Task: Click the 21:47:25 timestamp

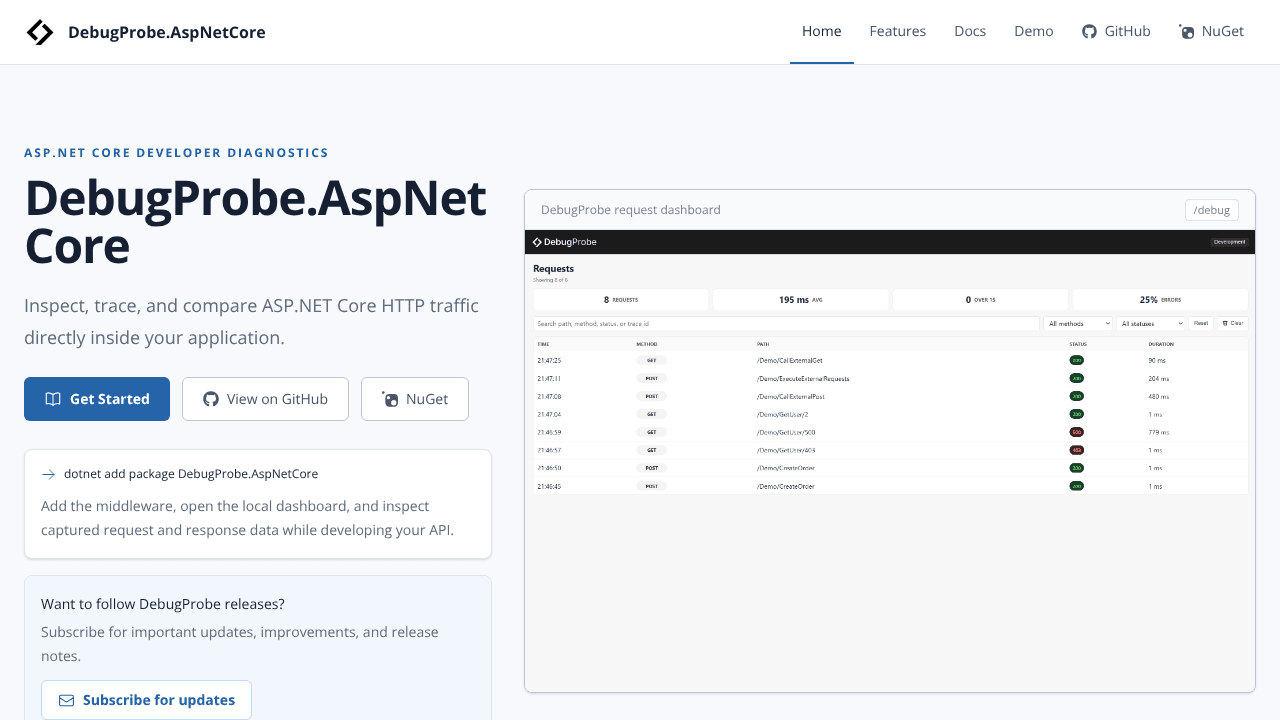Action: pos(549,360)
